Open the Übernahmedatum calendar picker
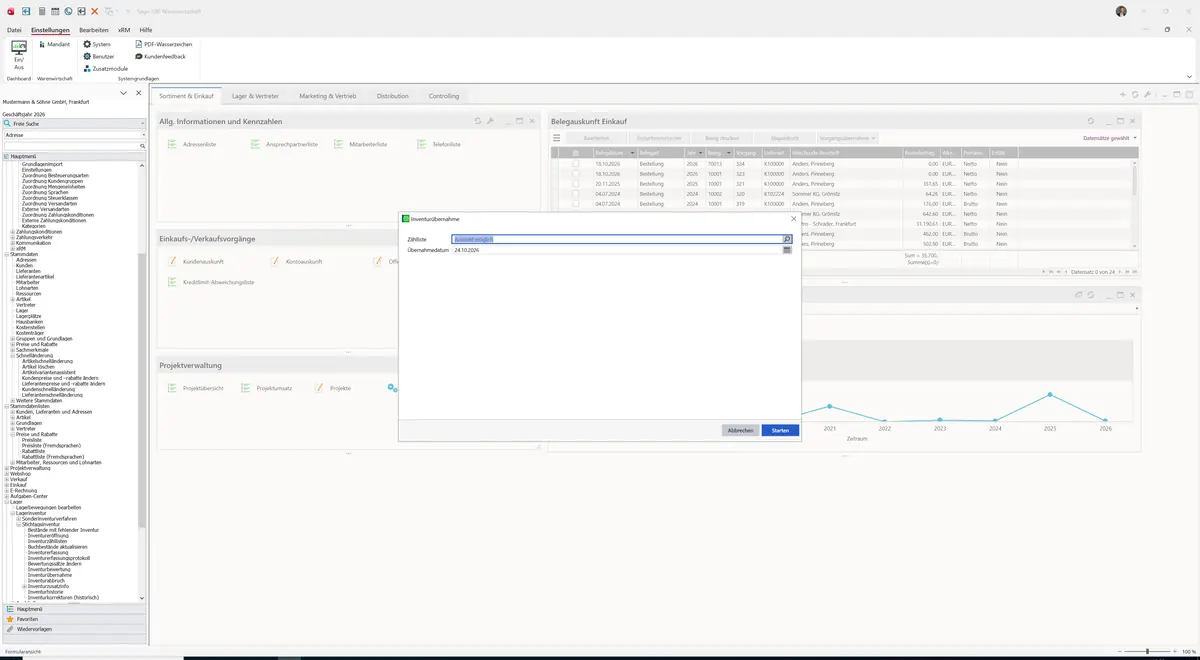 coord(787,250)
